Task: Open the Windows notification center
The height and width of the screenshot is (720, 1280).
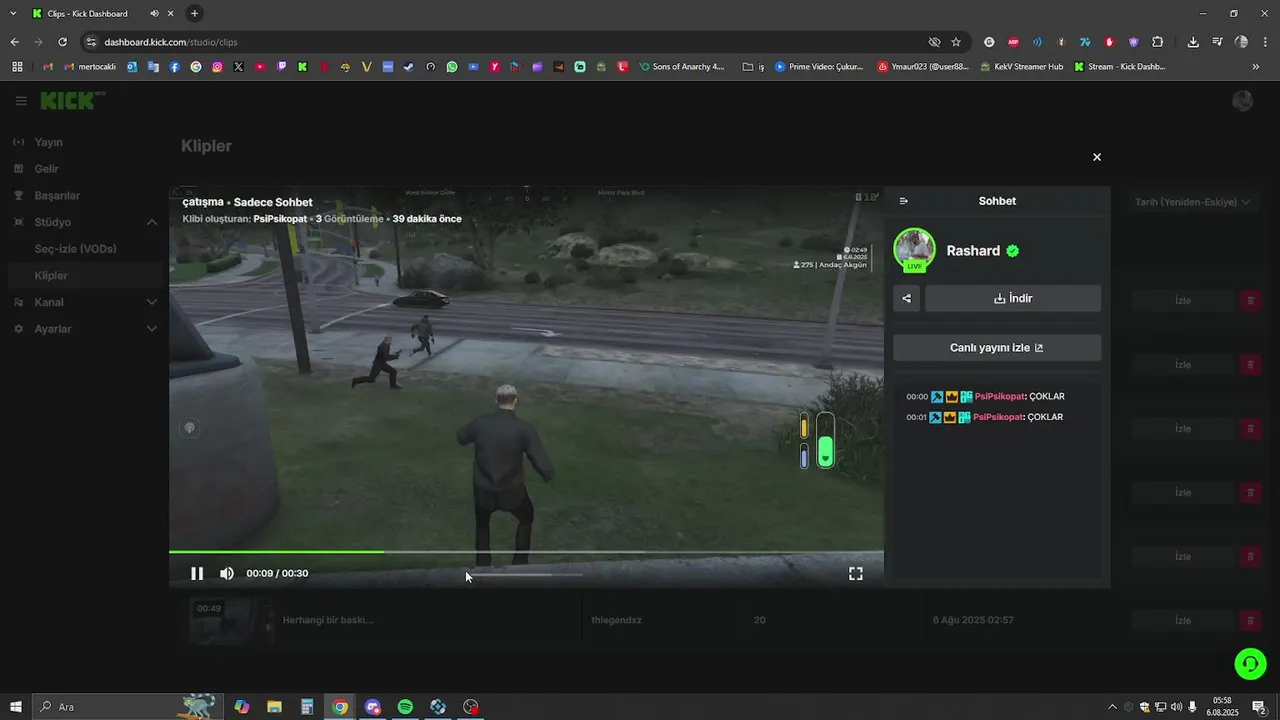Action: (x=1260, y=707)
